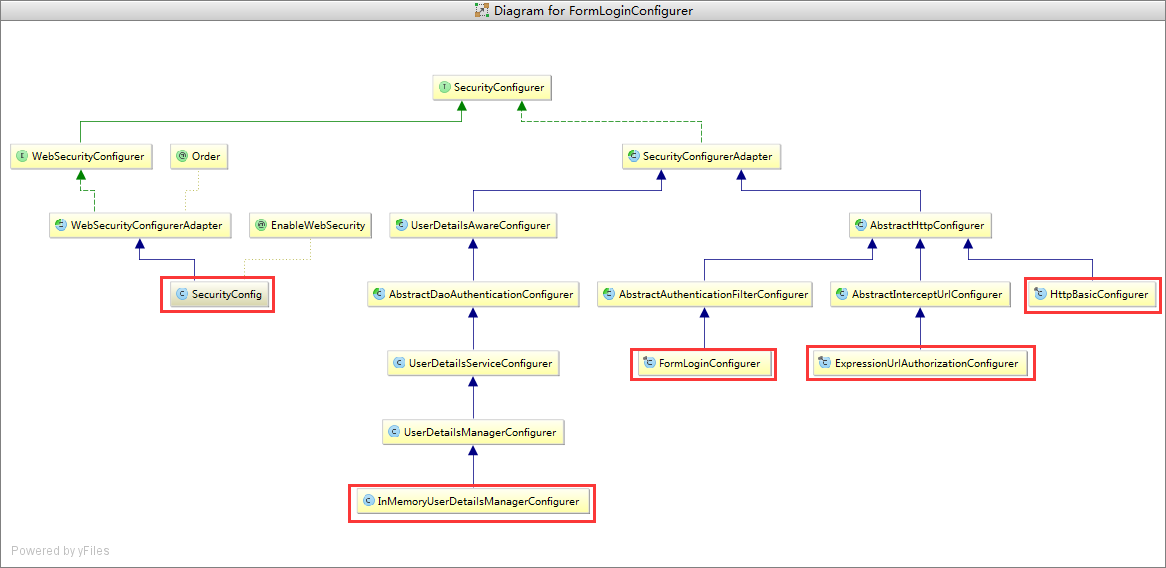Viewport: 1166px width, 568px height.
Task: Click the class icon of UserDetailsServiceConfigurer
Action: click(399, 364)
